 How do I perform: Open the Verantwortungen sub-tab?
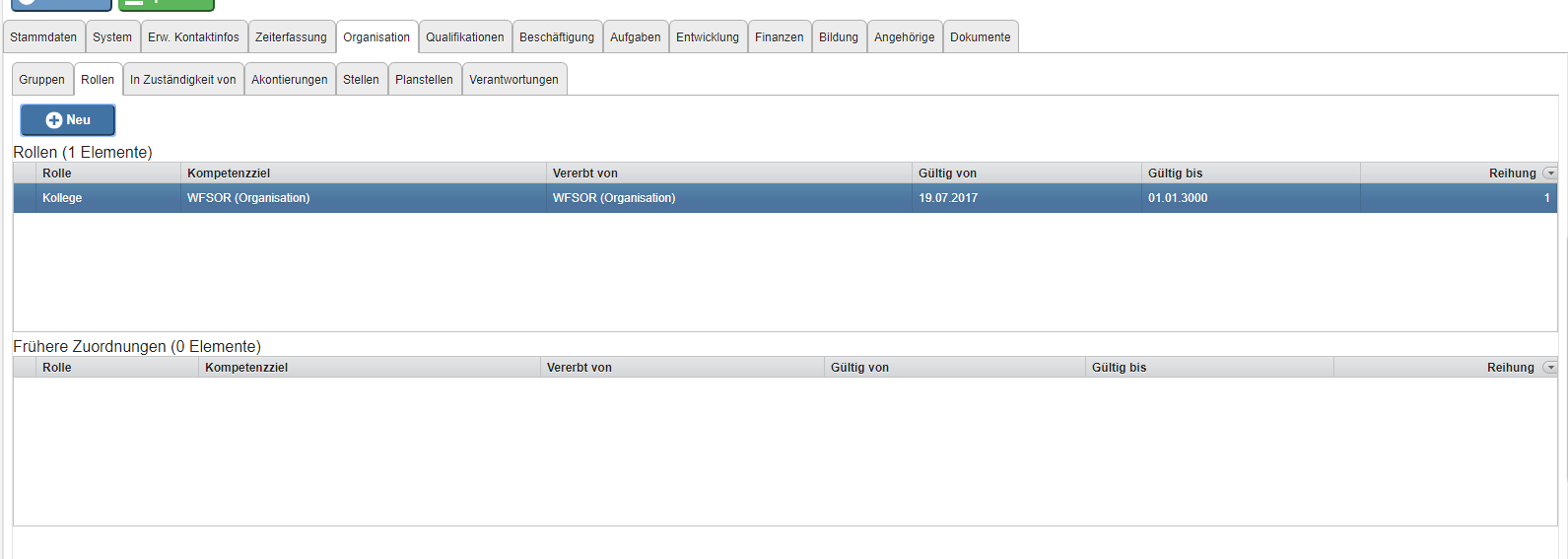coord(513,80)
